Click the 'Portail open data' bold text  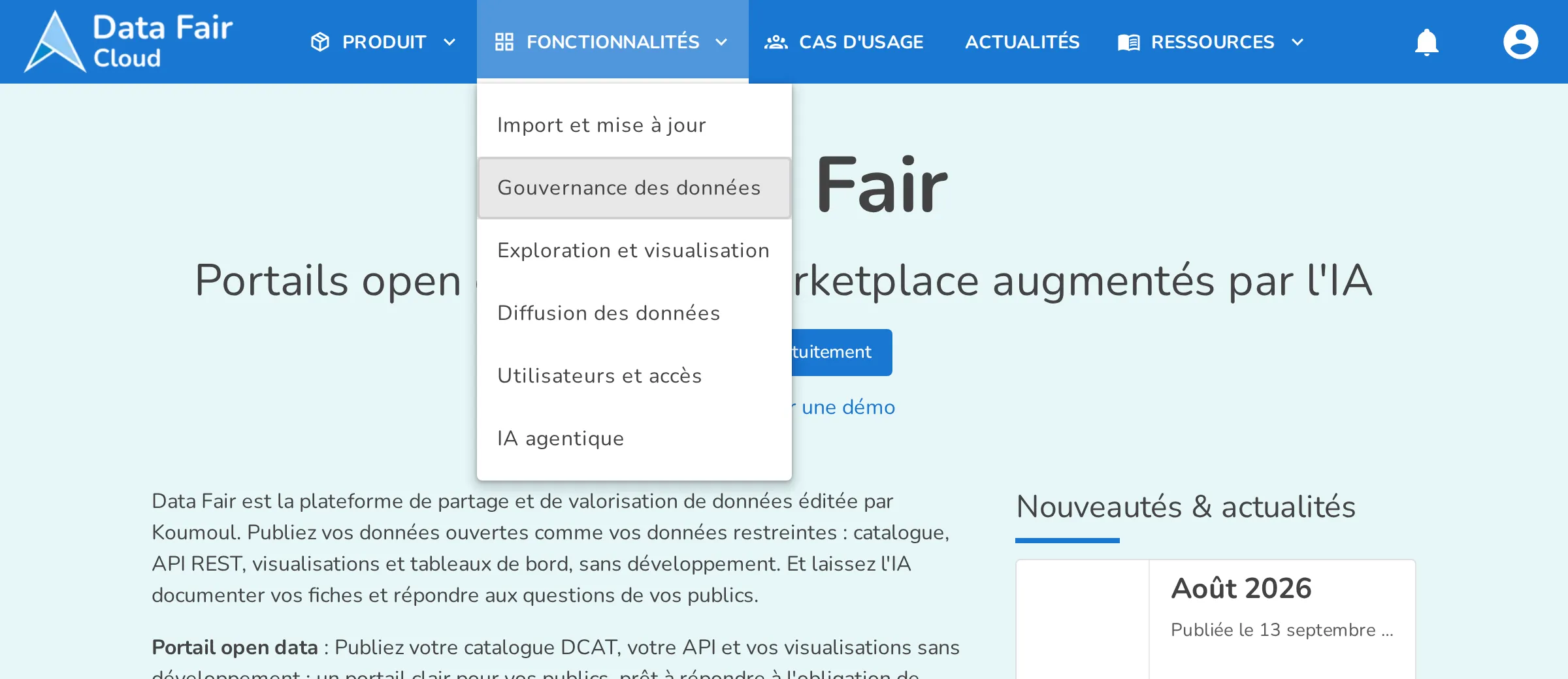coord(235,648)
